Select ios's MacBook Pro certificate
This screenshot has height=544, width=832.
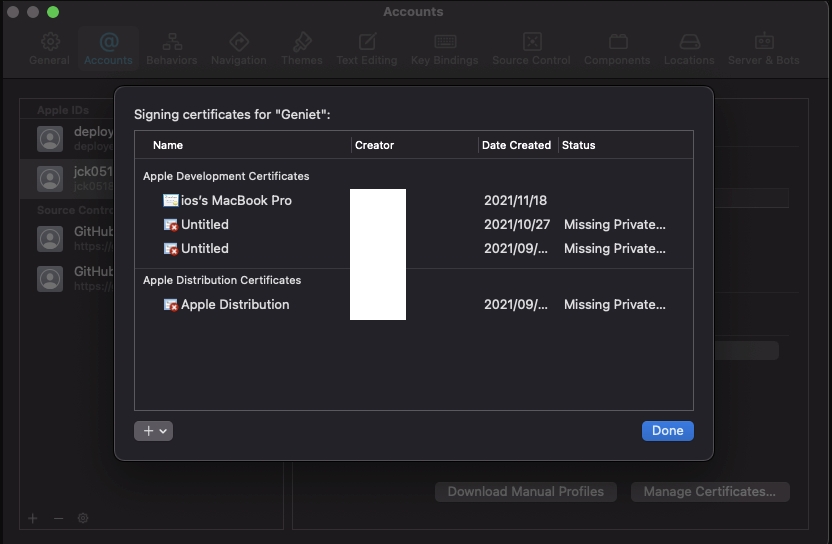pos(236,201)
